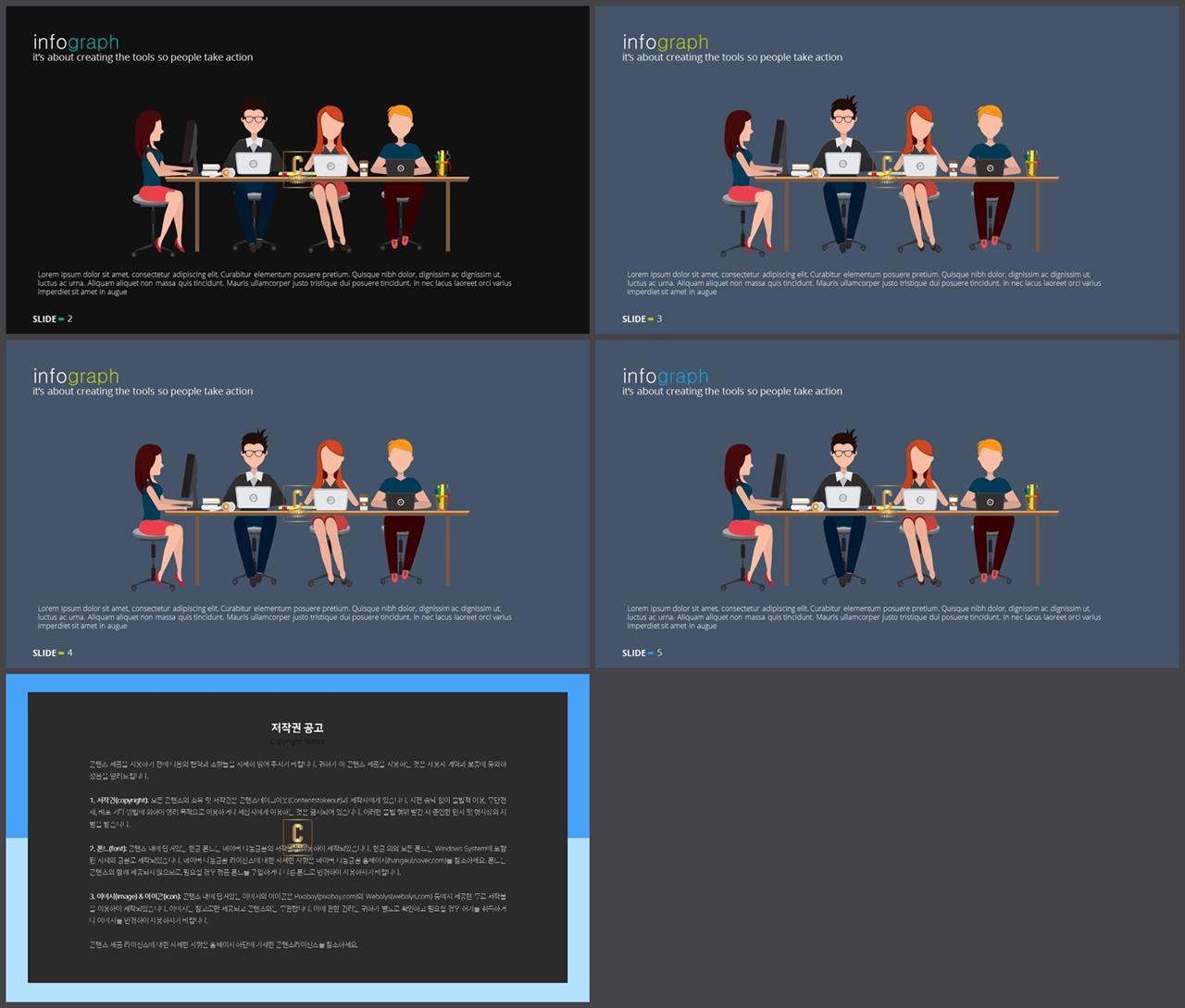Select the 'infograph' title on slide 2
This screenshot has width=1185, height=1008.
[76, 42]
